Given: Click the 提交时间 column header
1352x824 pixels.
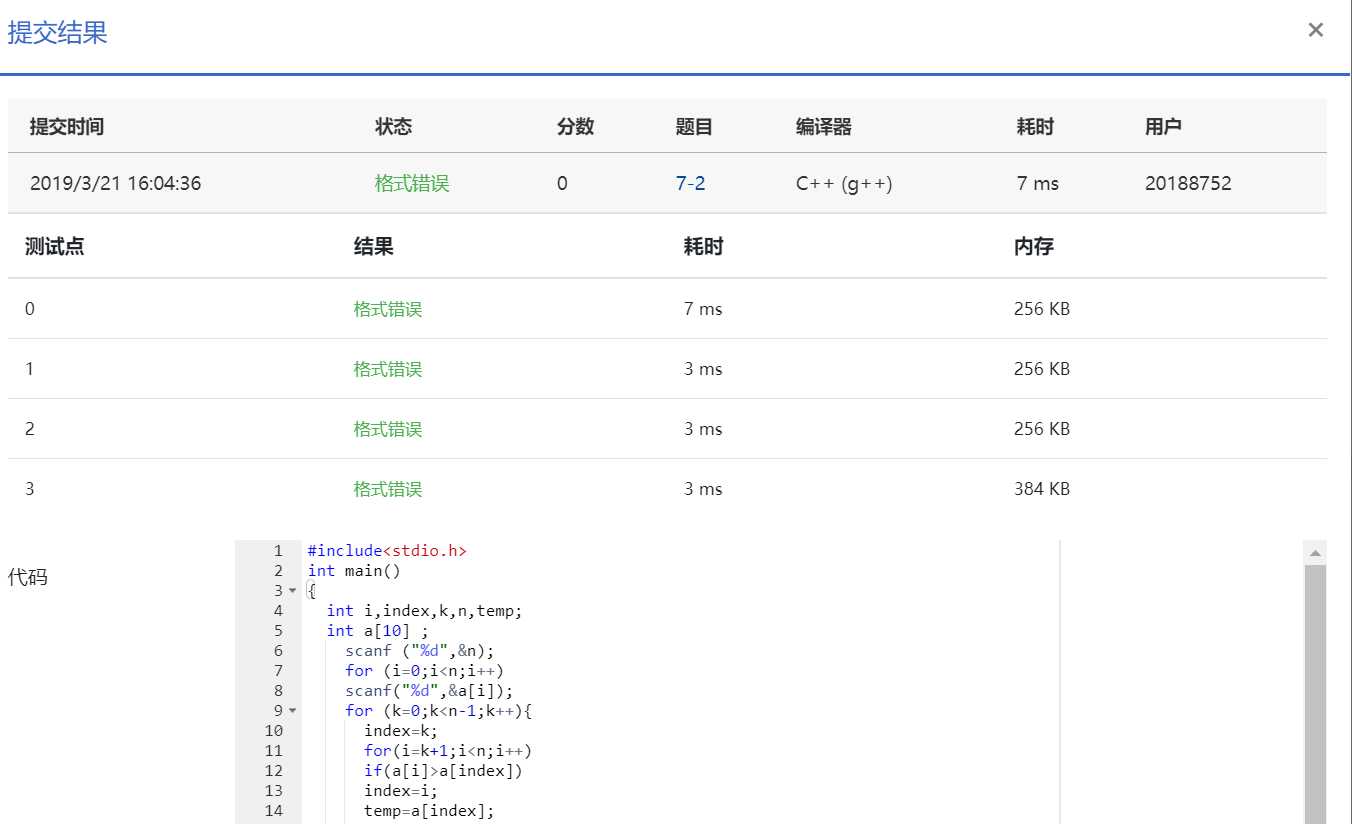Looking at the screenshot, I should point(67,127).
